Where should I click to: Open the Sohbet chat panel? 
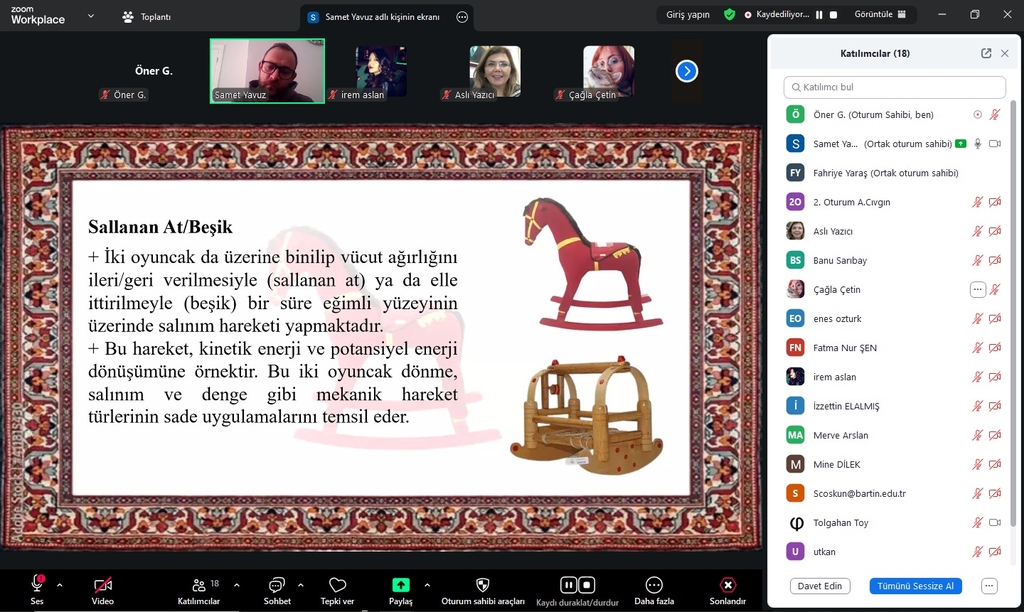pos(277,585)
